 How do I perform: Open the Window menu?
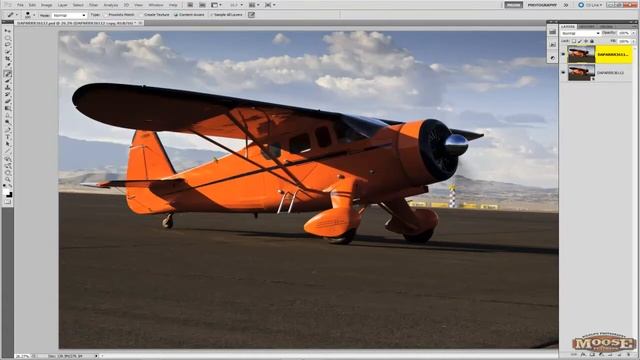156,5
